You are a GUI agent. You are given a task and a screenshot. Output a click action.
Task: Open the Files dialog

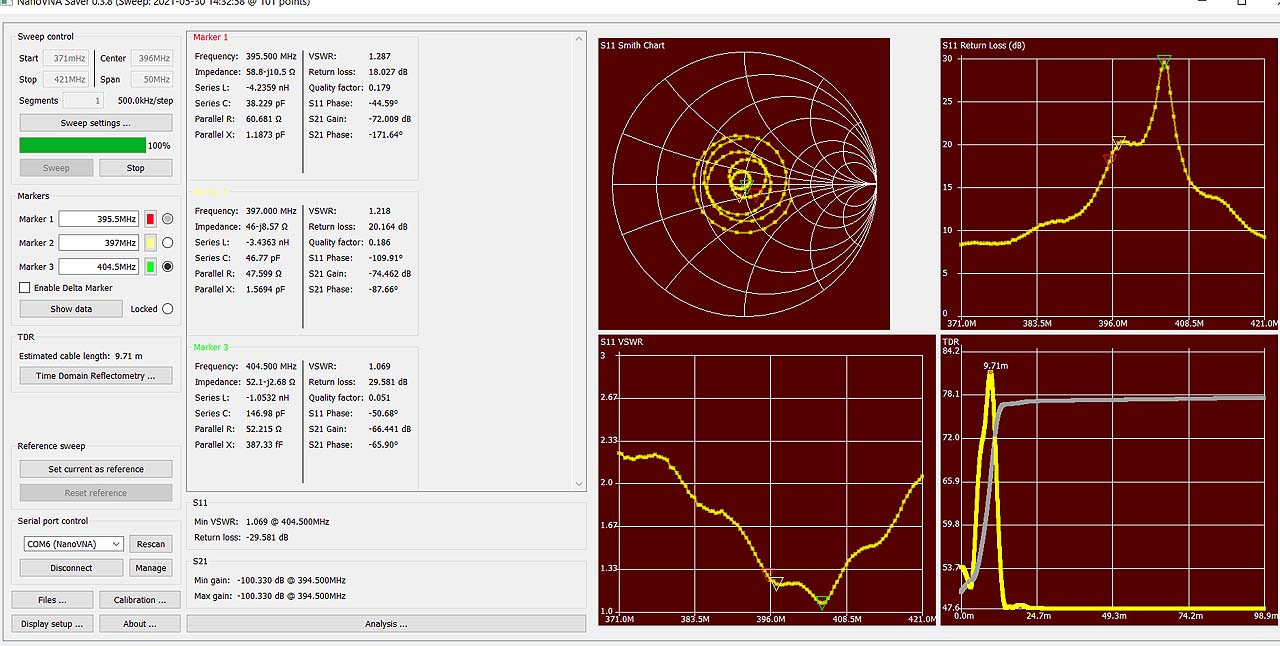pos(53,600)
